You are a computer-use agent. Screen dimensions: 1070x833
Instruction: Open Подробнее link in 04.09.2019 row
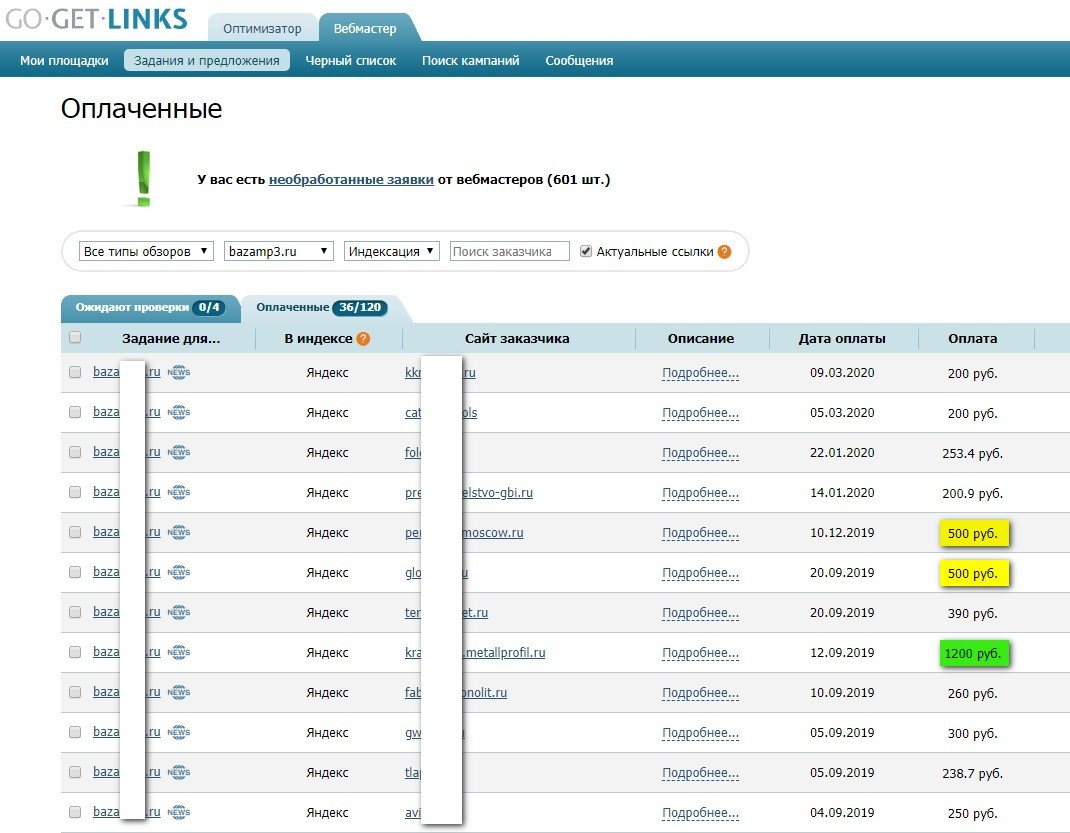click(x=700, y=813)
